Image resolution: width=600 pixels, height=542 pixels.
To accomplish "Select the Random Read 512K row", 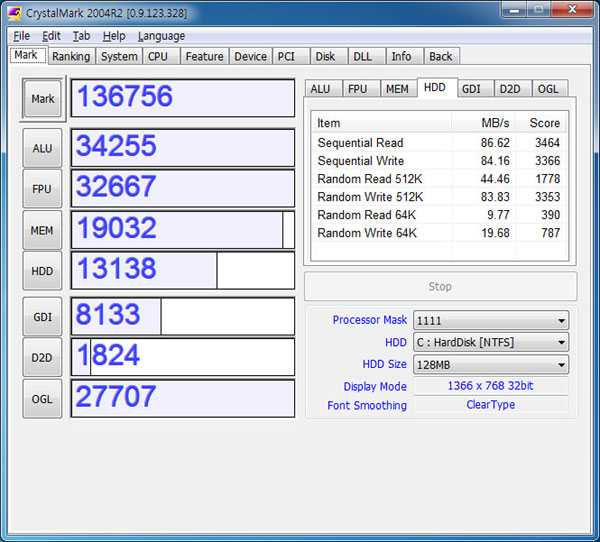I will [x=439, y=179].
